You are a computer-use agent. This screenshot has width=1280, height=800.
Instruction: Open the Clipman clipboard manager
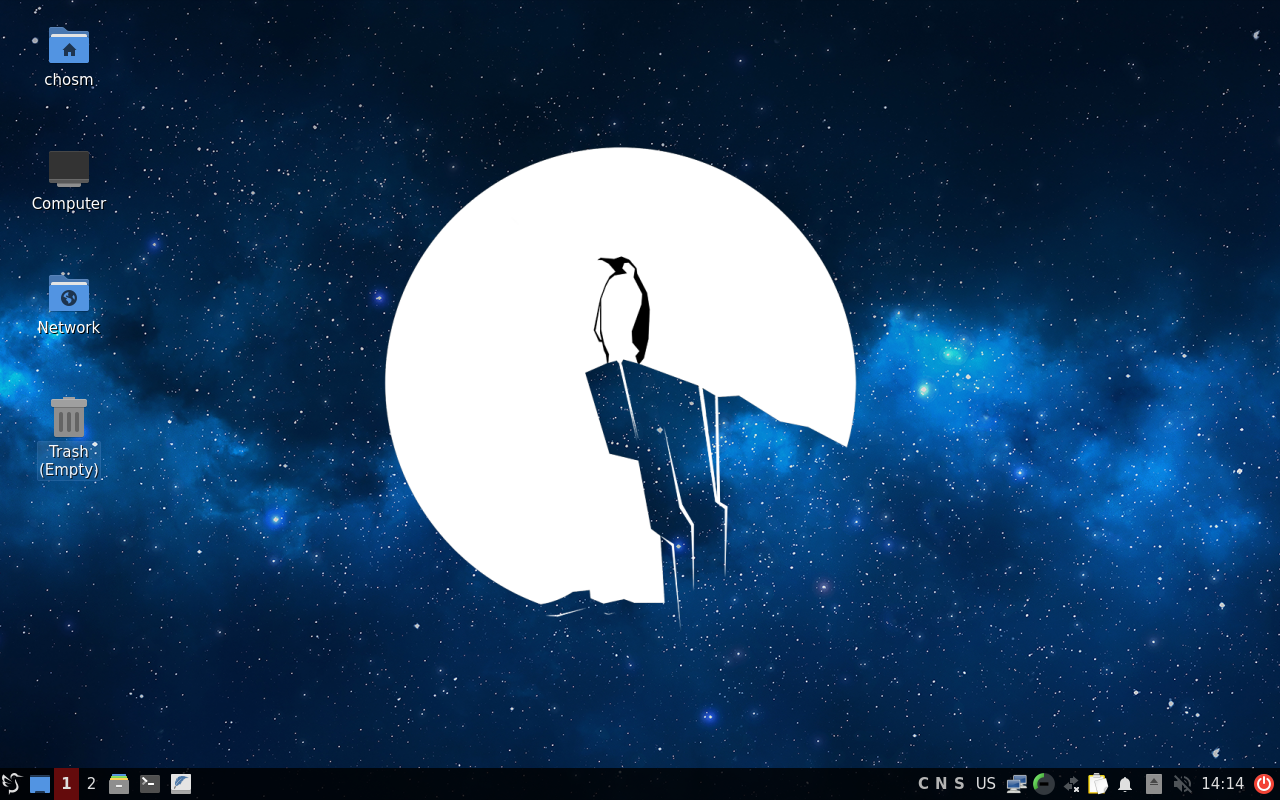pyautogui.click(x=1097, y=784)
